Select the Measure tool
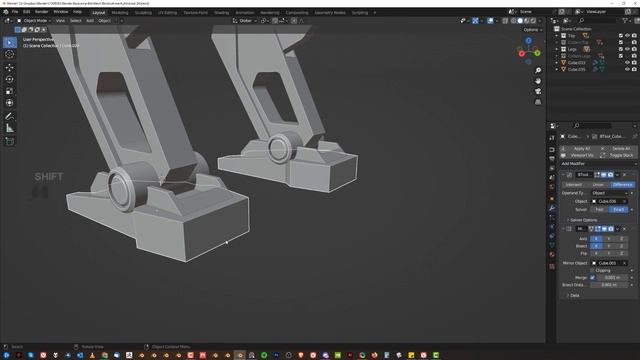Image resolution: width=640 pixels, height=360 pixels. 10,128
